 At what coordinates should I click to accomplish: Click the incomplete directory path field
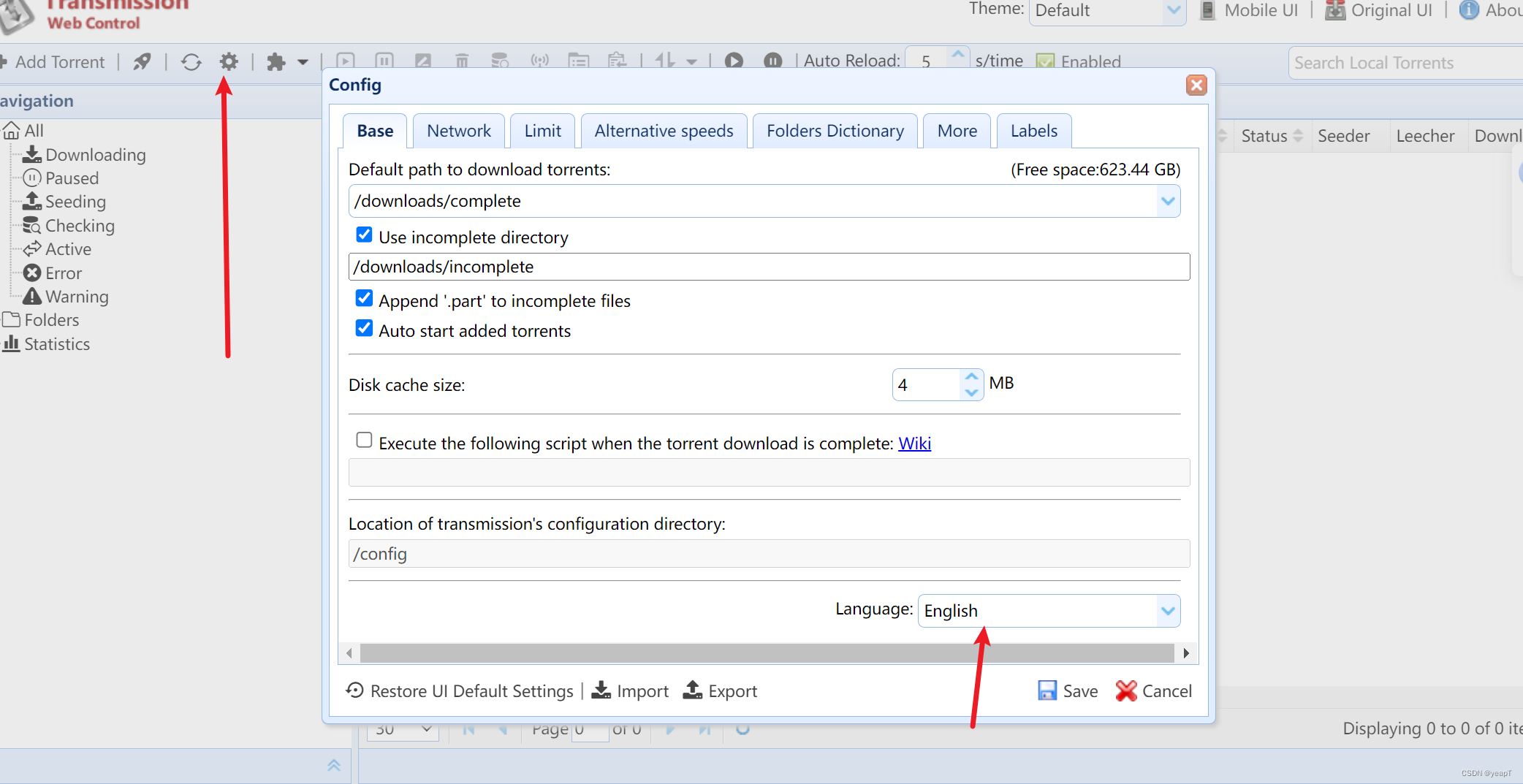pyautogui.click(x=768, y=267)
